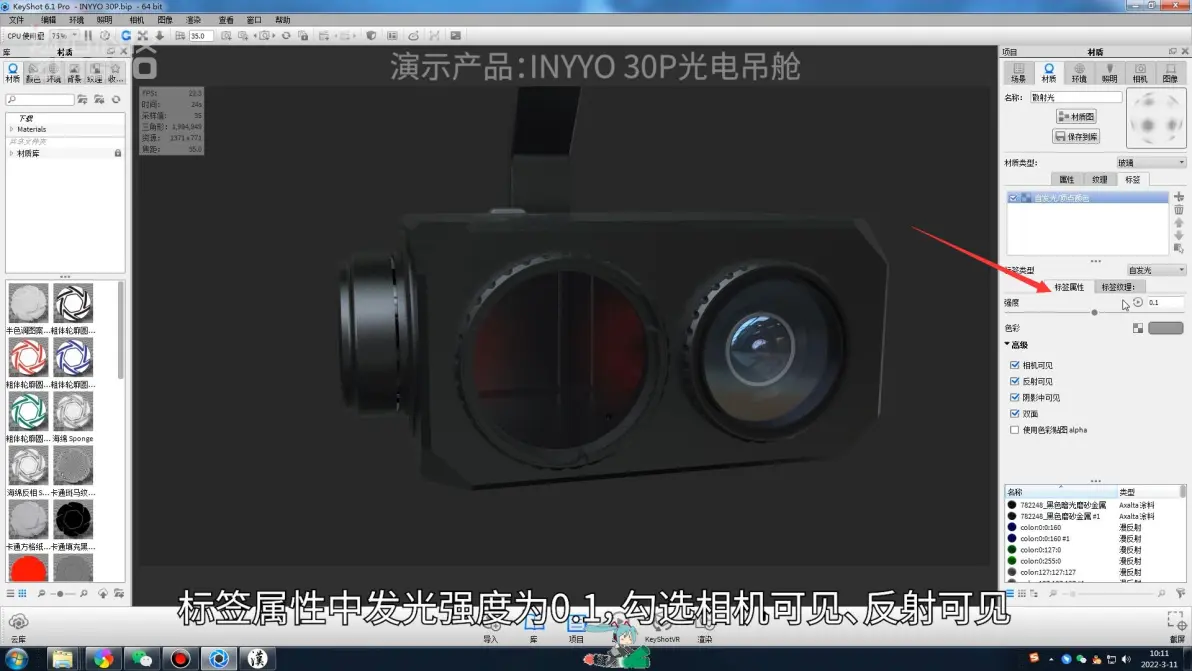Toggle the 自发光 label row checkbox
This screenshot has width=1192, height=671.
1013,198
